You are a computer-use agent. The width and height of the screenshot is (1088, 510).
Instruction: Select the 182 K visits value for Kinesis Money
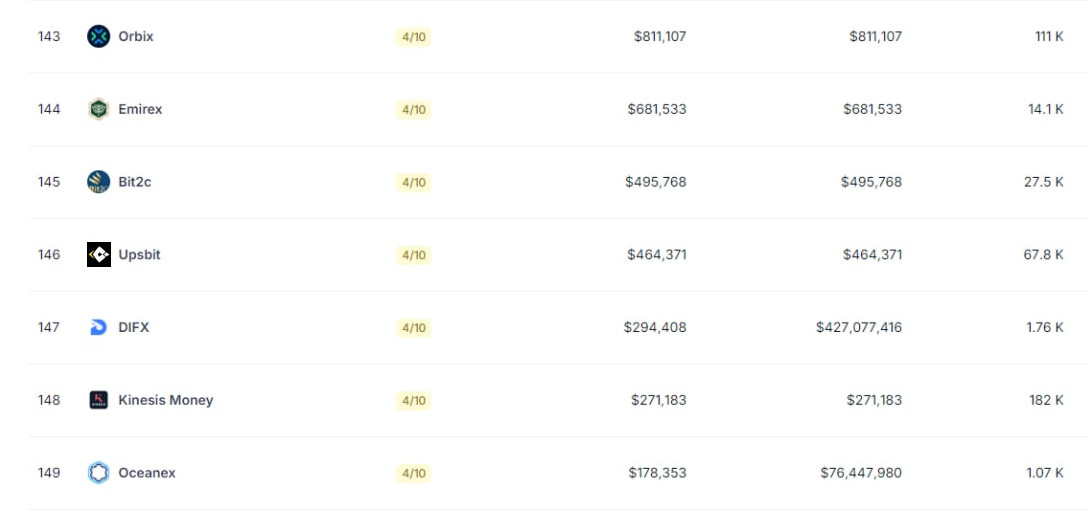[x=1046, y=400]
